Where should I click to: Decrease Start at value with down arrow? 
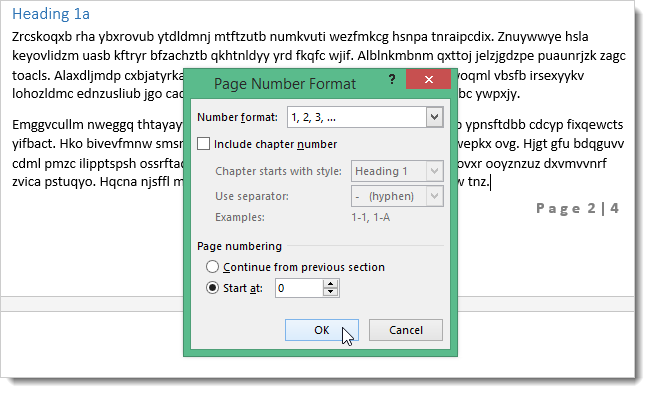330,292
